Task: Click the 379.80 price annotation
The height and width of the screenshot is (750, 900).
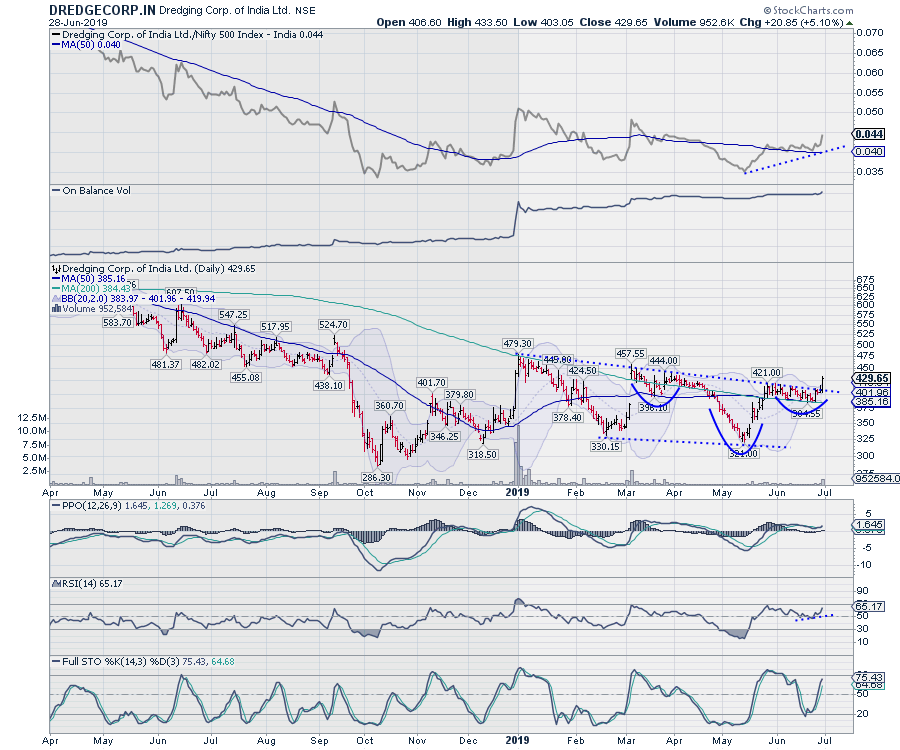Action: click(x=459, y=394)
